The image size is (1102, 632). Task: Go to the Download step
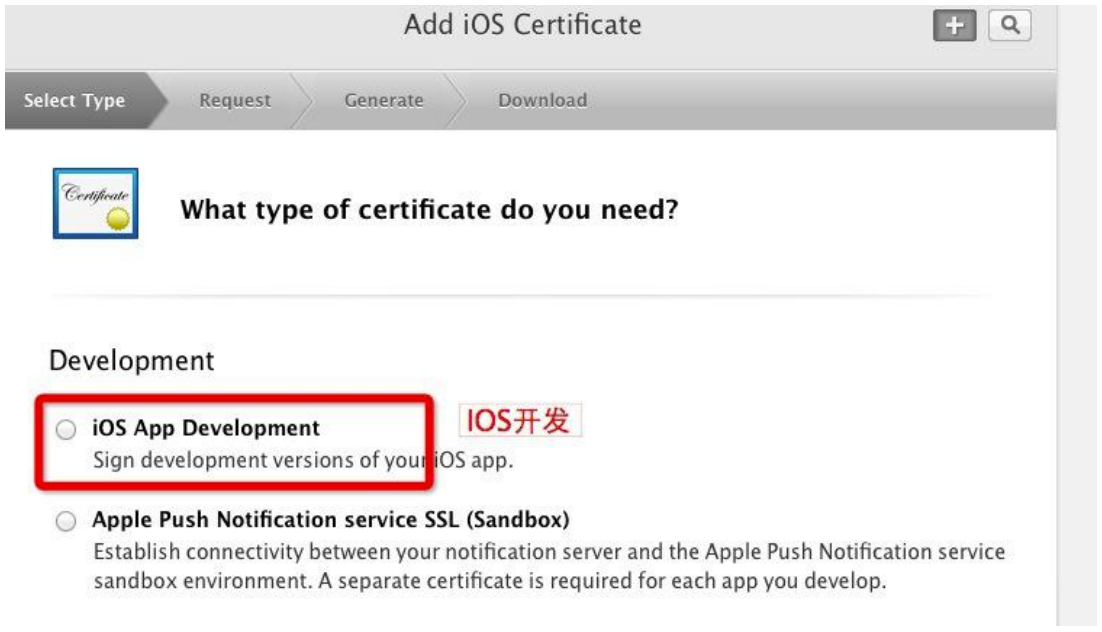543,101
